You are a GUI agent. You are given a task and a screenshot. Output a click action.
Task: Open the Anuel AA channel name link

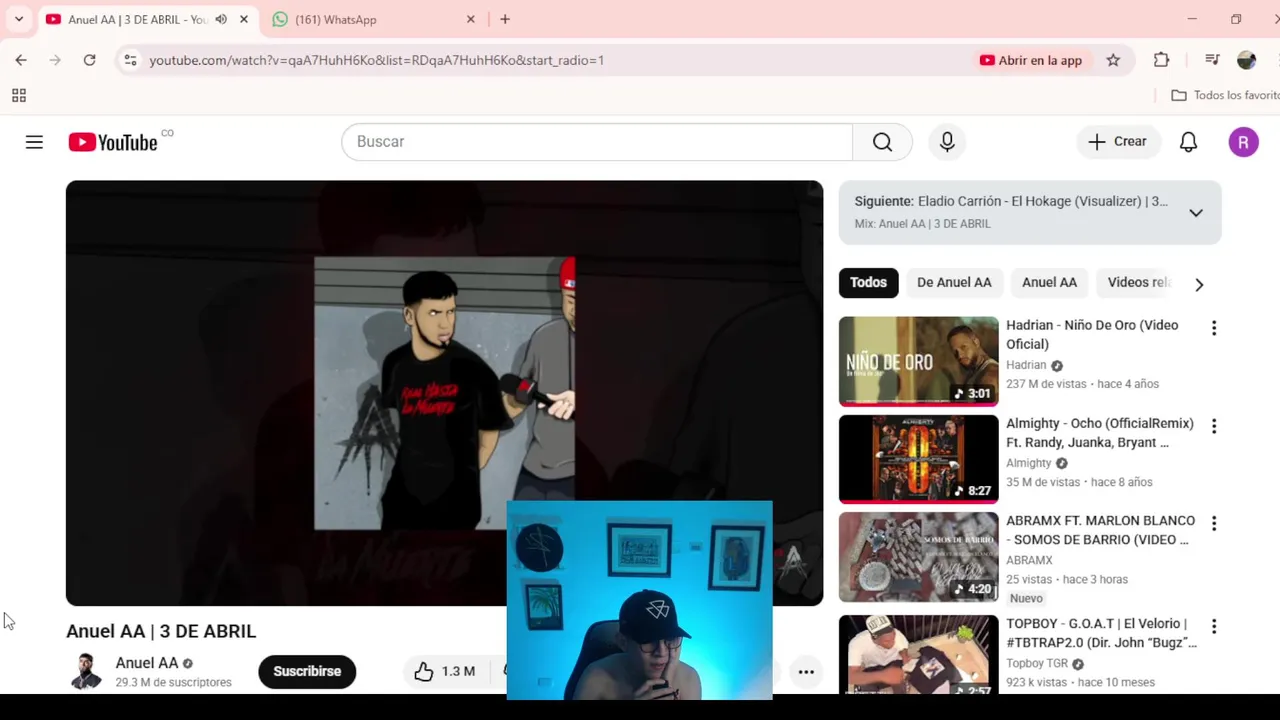pos(146,663)
